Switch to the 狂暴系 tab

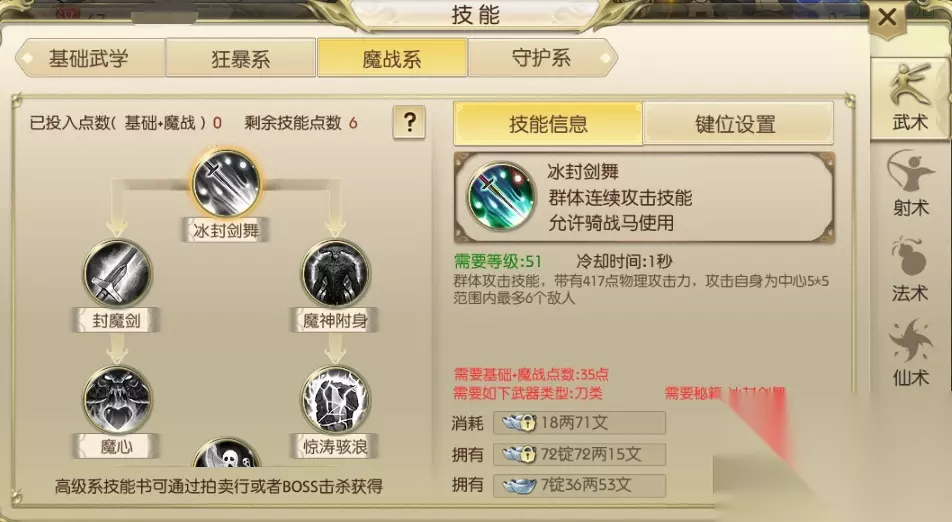[x=240, y=58]
